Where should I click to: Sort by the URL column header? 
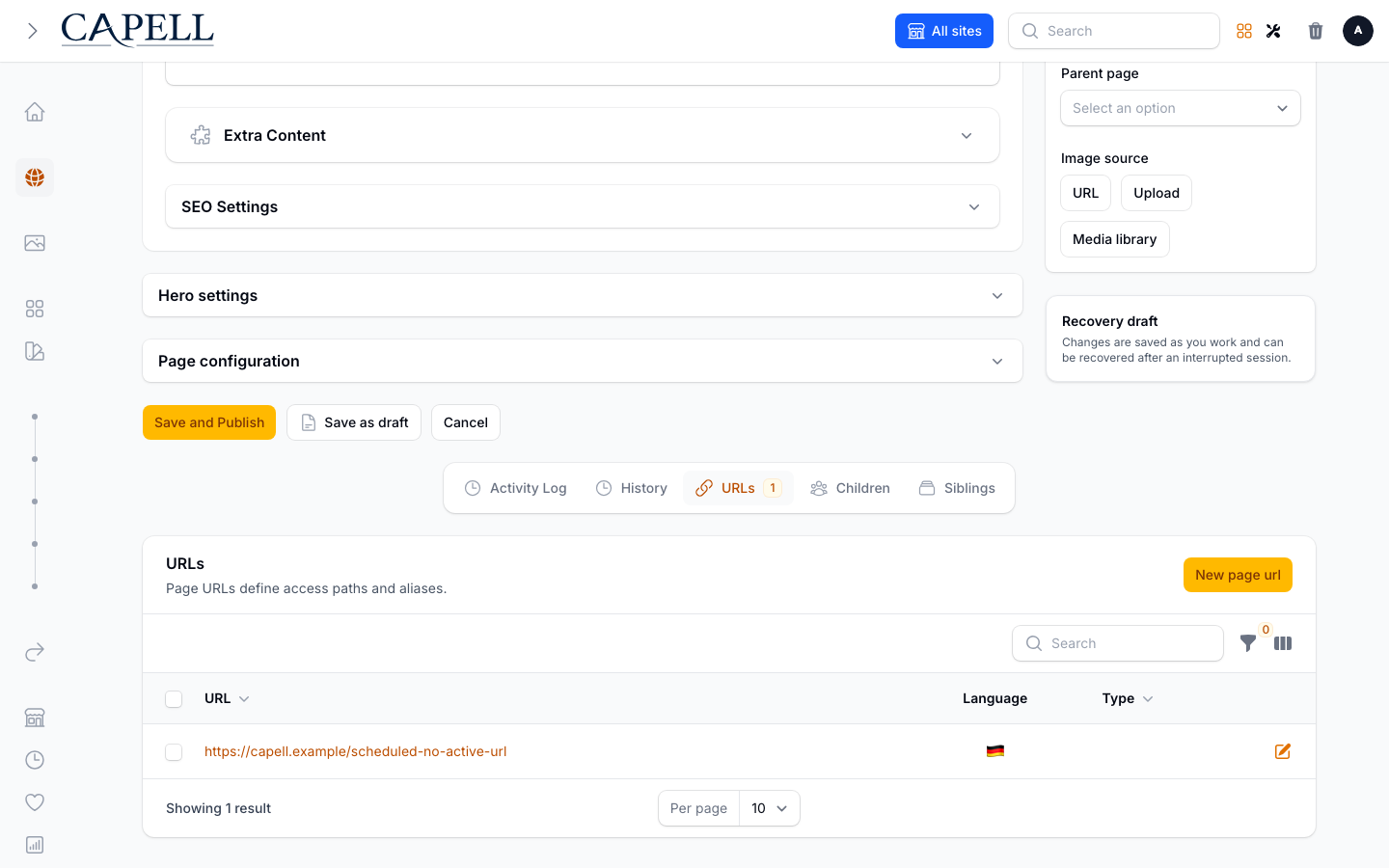(x=227, y=698)
